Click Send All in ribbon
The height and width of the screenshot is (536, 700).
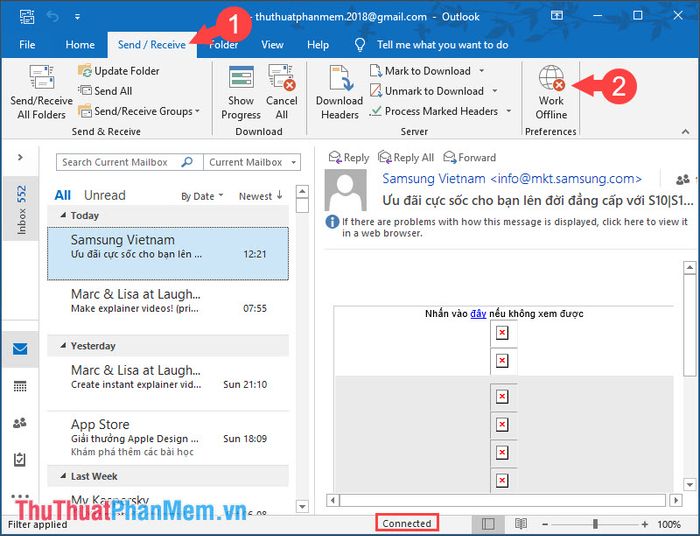(106, 91)
